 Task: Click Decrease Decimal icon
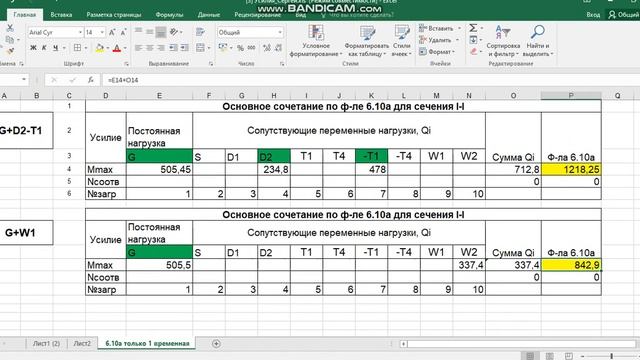(278, 48)
